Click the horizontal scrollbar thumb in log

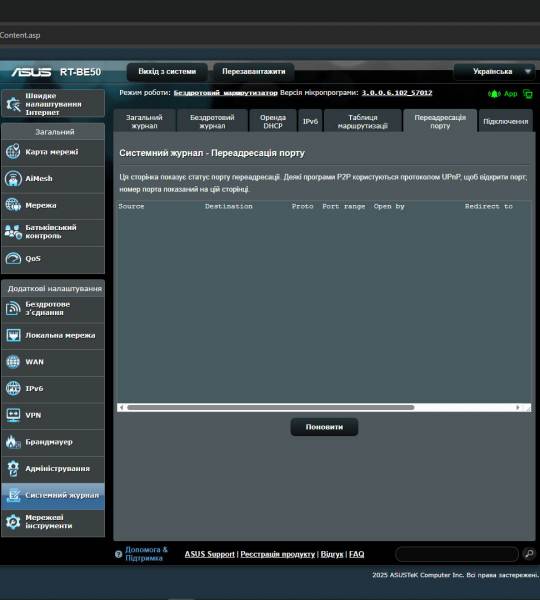[x=271, y=408]
